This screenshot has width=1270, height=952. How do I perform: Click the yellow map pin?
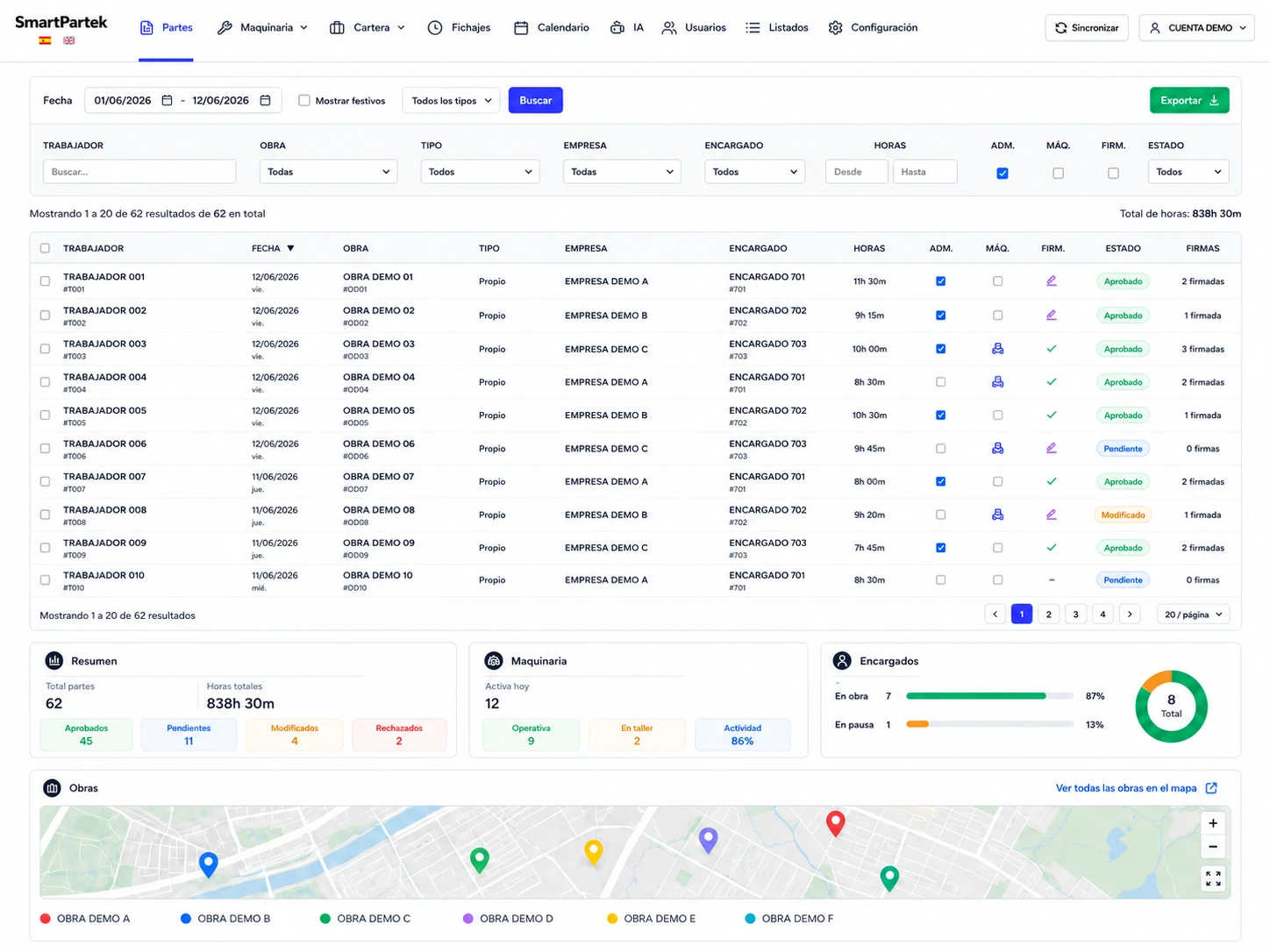tap(594, 852)
